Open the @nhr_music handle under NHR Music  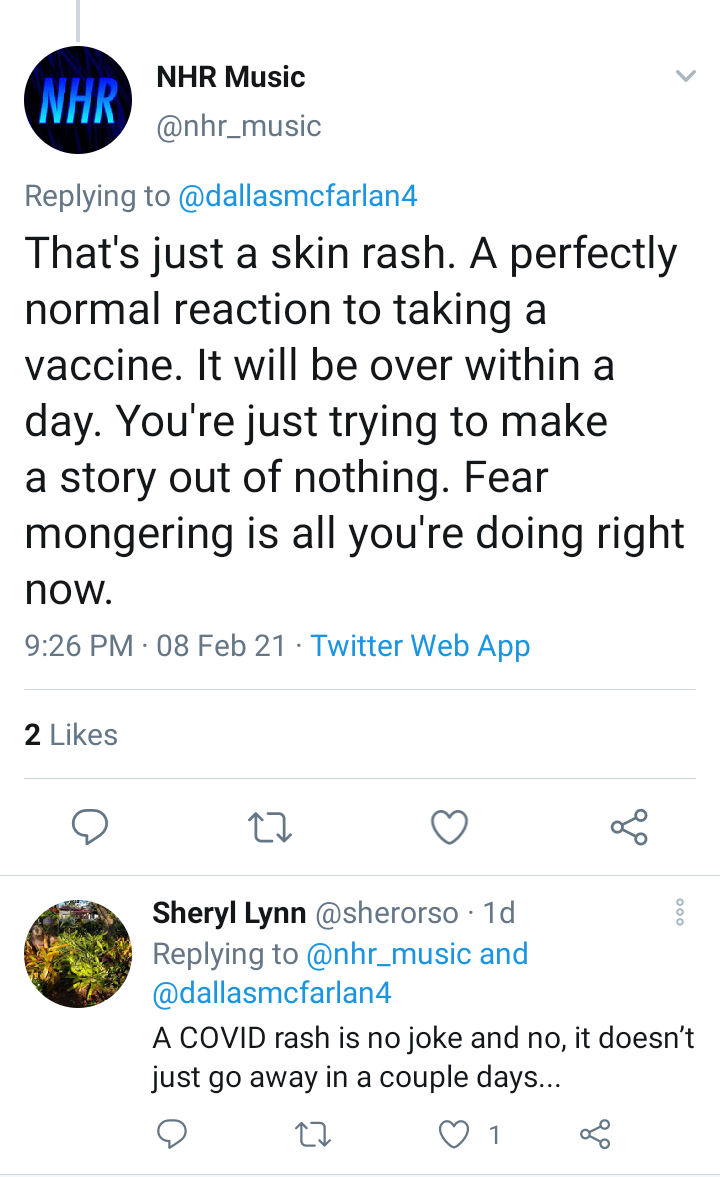pyautogui.click(x=239, y=126)
